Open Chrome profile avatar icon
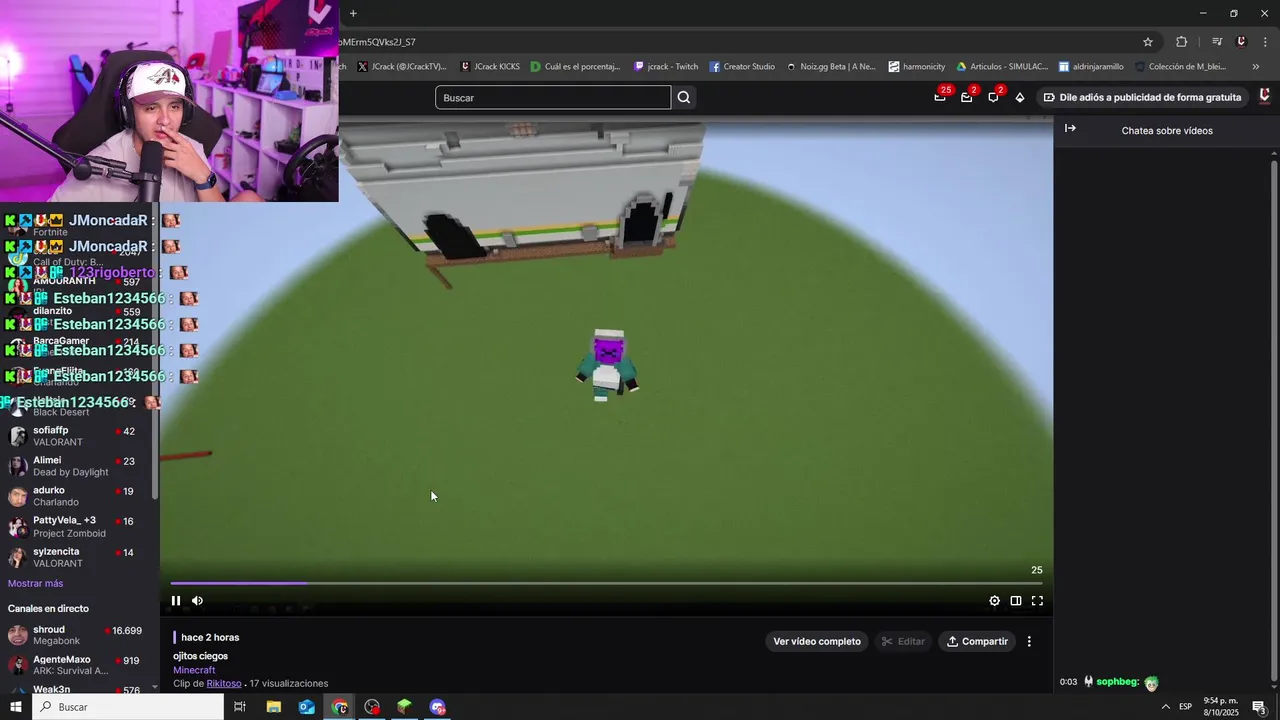Viewport: 1280px width, 720px height. pos(1241,42)
